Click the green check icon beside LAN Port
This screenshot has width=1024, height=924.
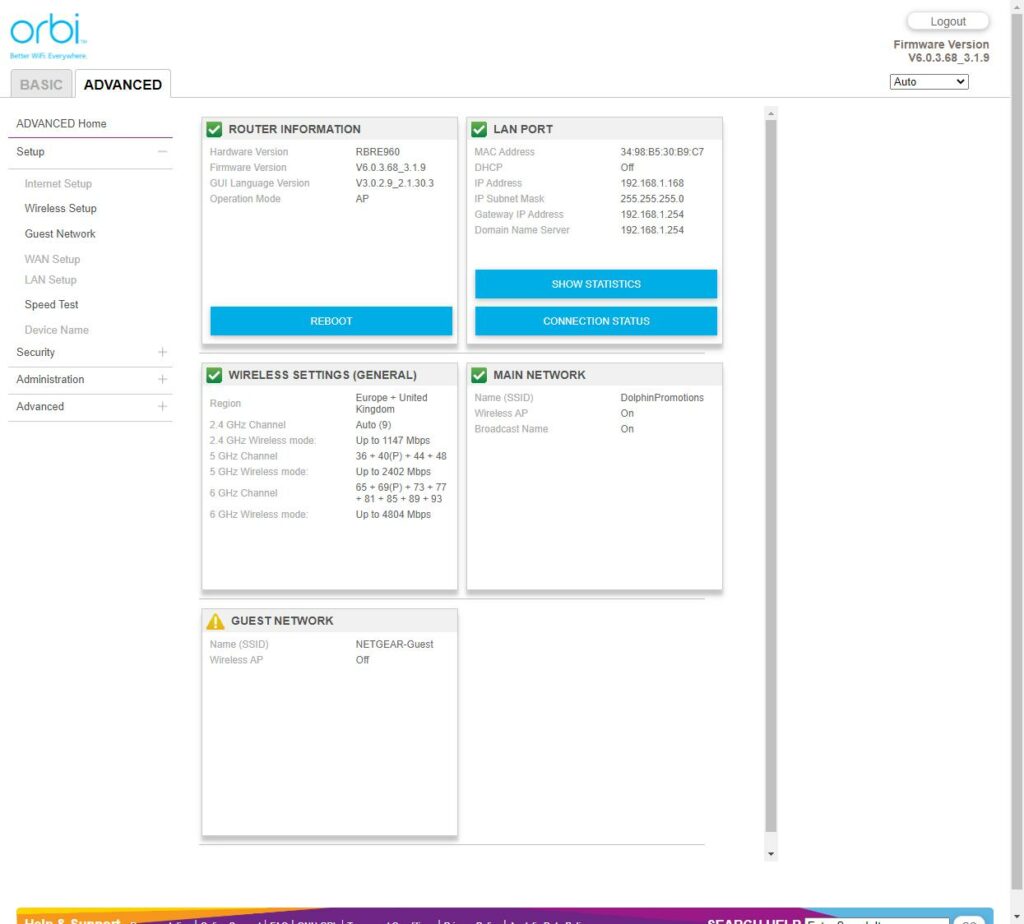point(479,129)
